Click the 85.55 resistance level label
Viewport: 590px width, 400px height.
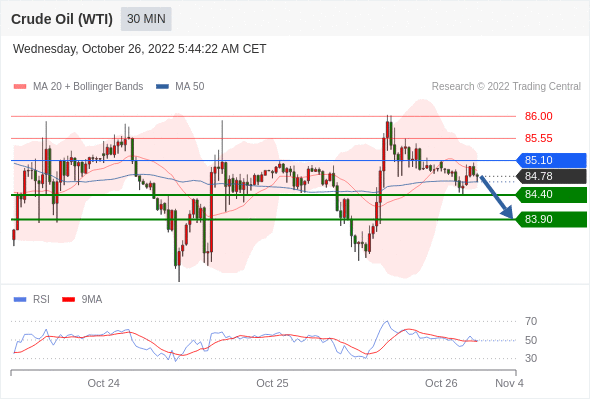[538, 138]
